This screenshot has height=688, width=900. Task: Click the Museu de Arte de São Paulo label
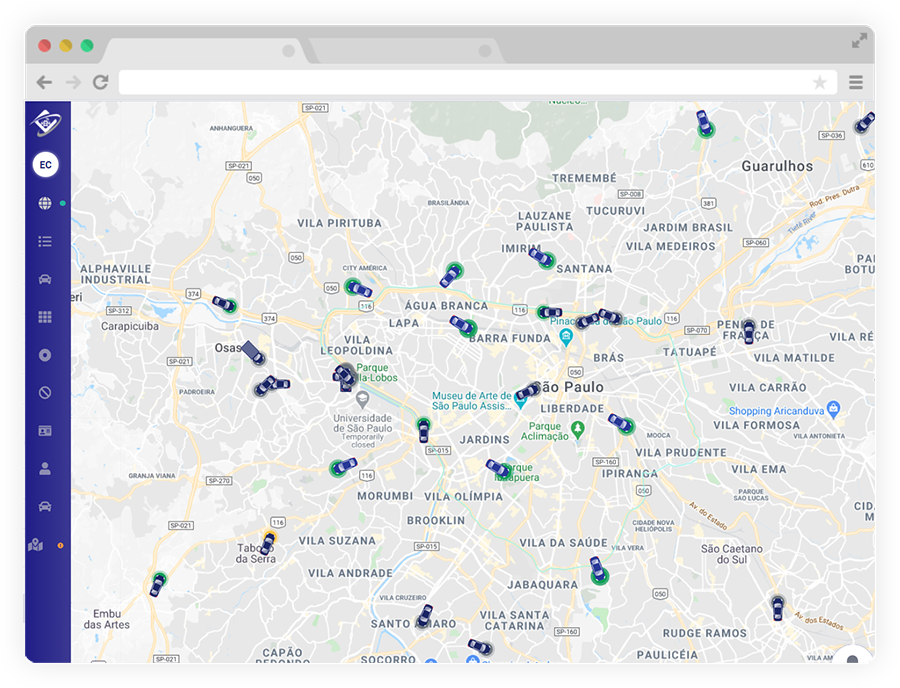tap(471, 401)
